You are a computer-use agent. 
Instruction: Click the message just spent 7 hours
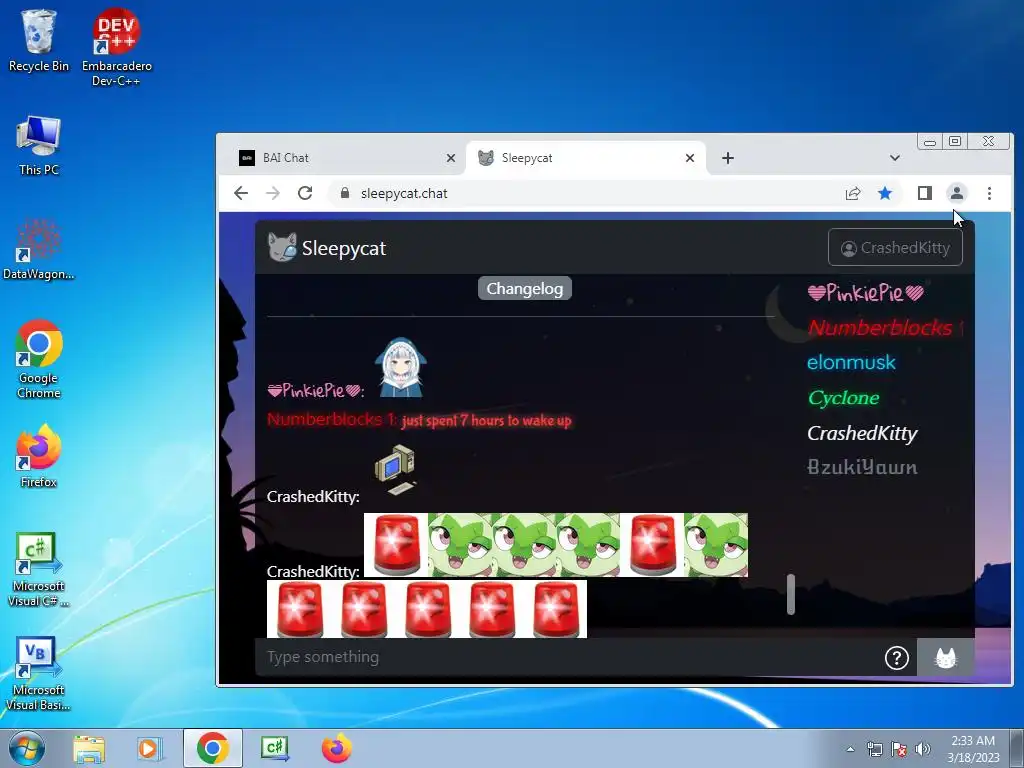pyautogui.click(x=487, y=421)
